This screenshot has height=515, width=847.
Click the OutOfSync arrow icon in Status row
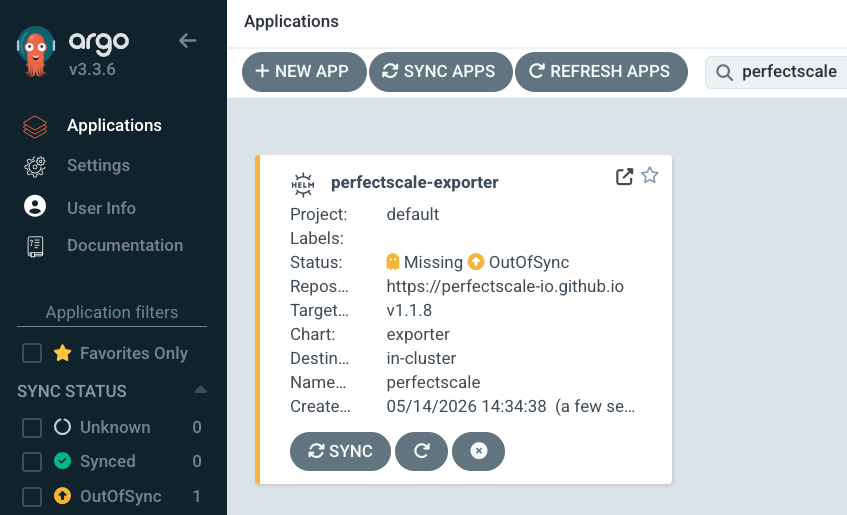(476, 262)
